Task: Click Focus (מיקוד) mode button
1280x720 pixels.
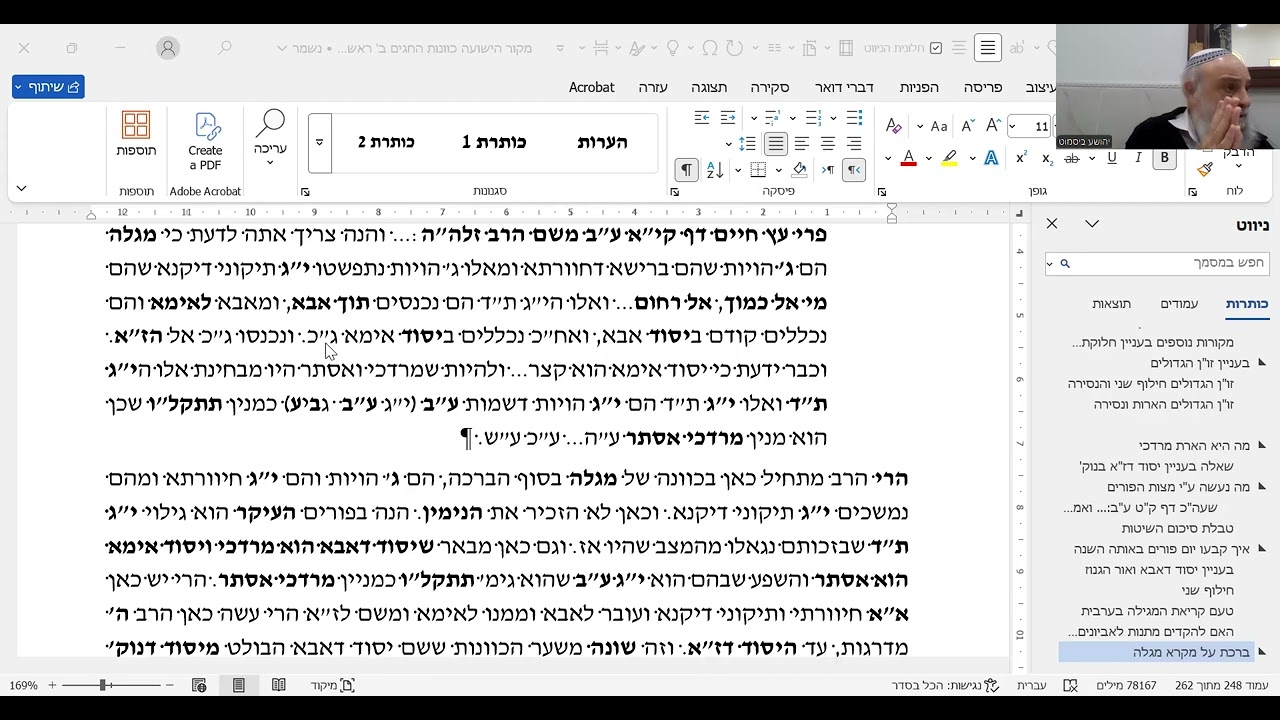Action: click(x=333, y=685)
